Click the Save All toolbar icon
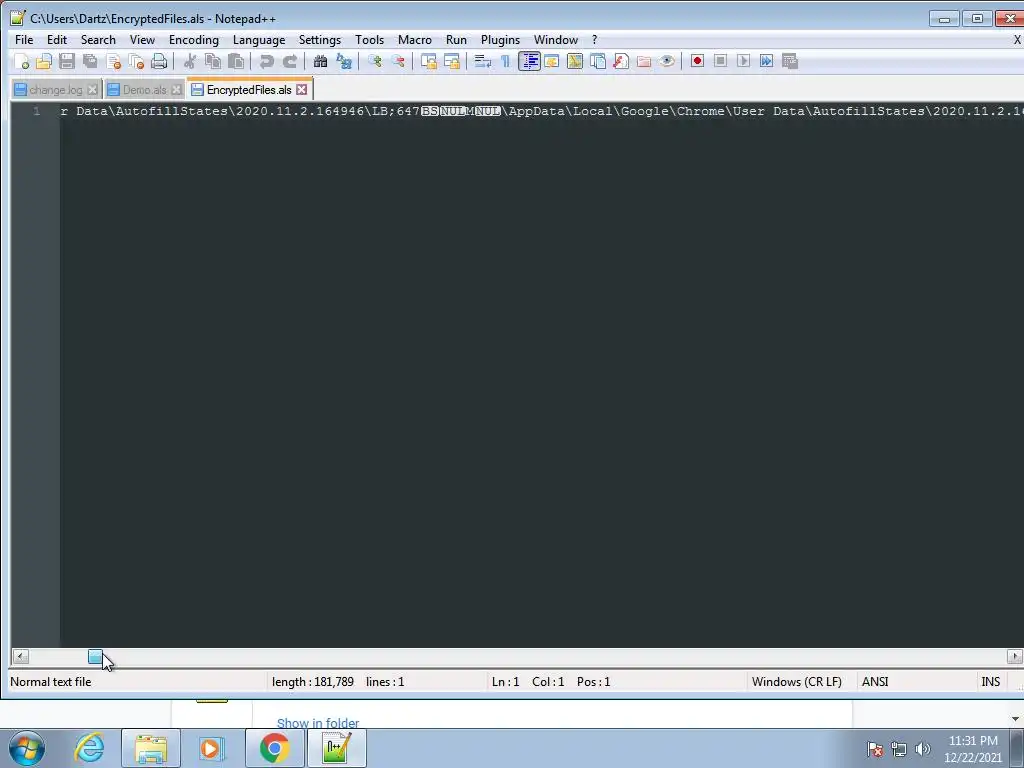Screen dimensions: 1024x768 90,61
